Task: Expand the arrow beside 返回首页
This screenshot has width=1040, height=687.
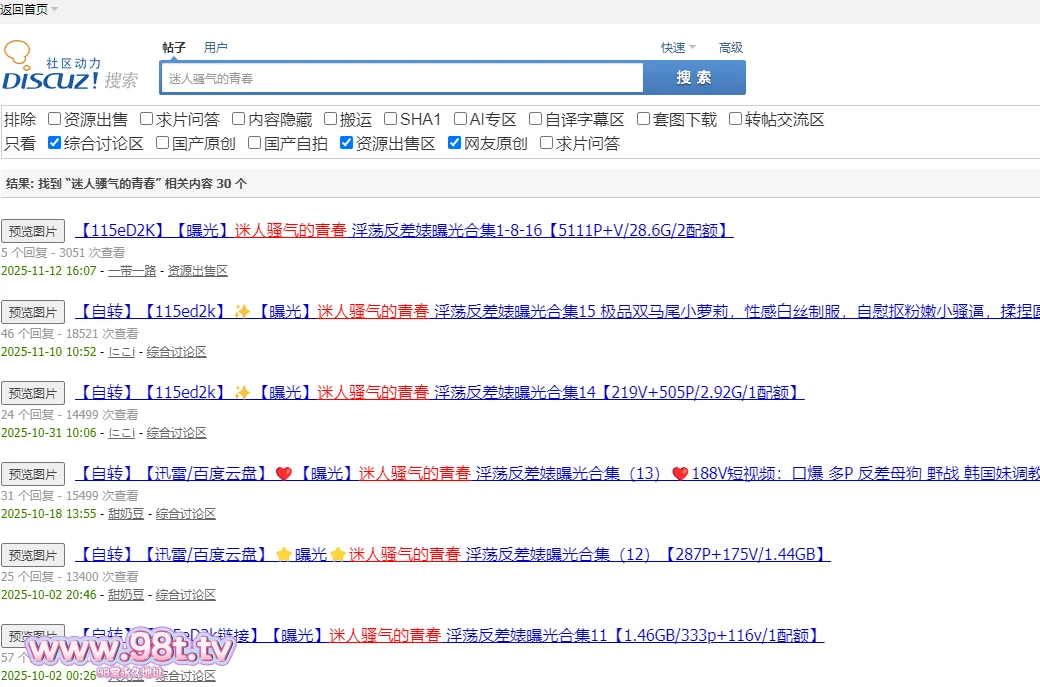Action: (55, 9)
